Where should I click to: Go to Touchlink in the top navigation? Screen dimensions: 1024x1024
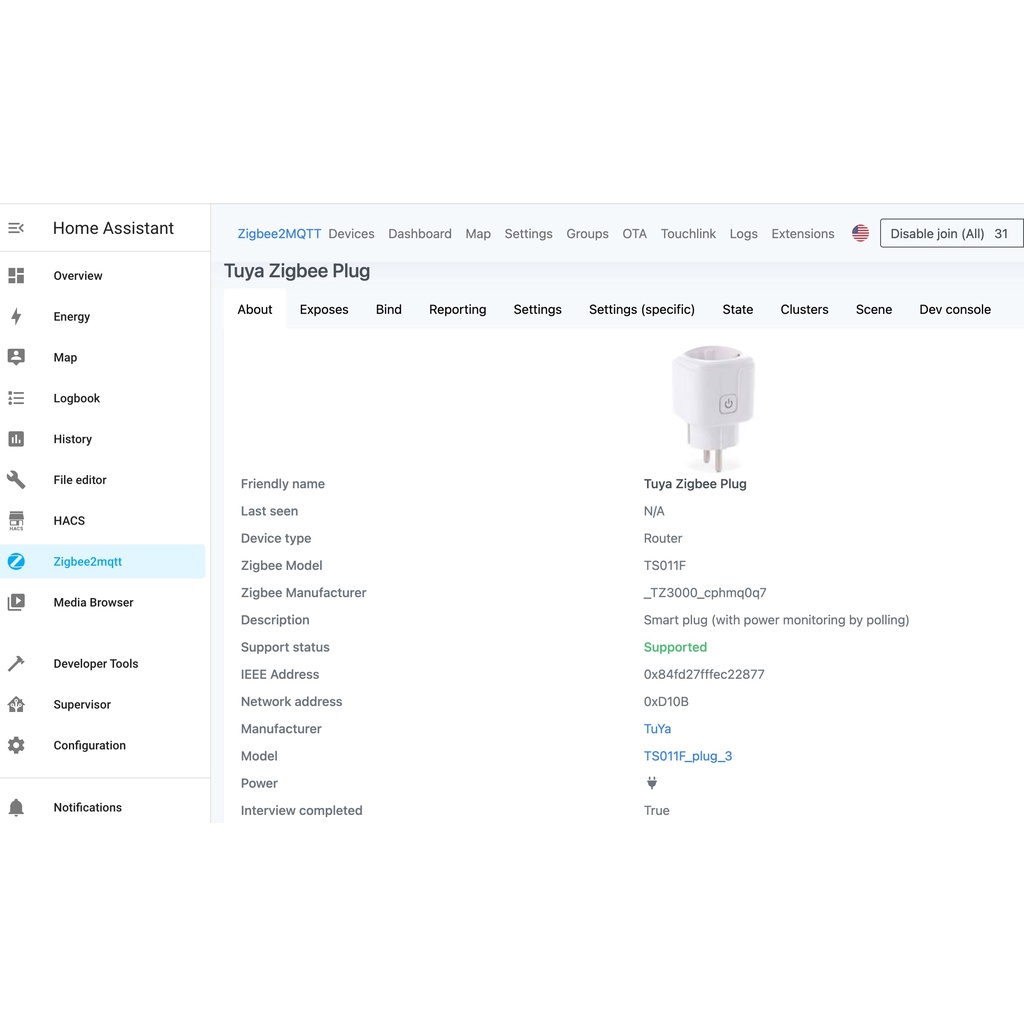coord(688,234)
